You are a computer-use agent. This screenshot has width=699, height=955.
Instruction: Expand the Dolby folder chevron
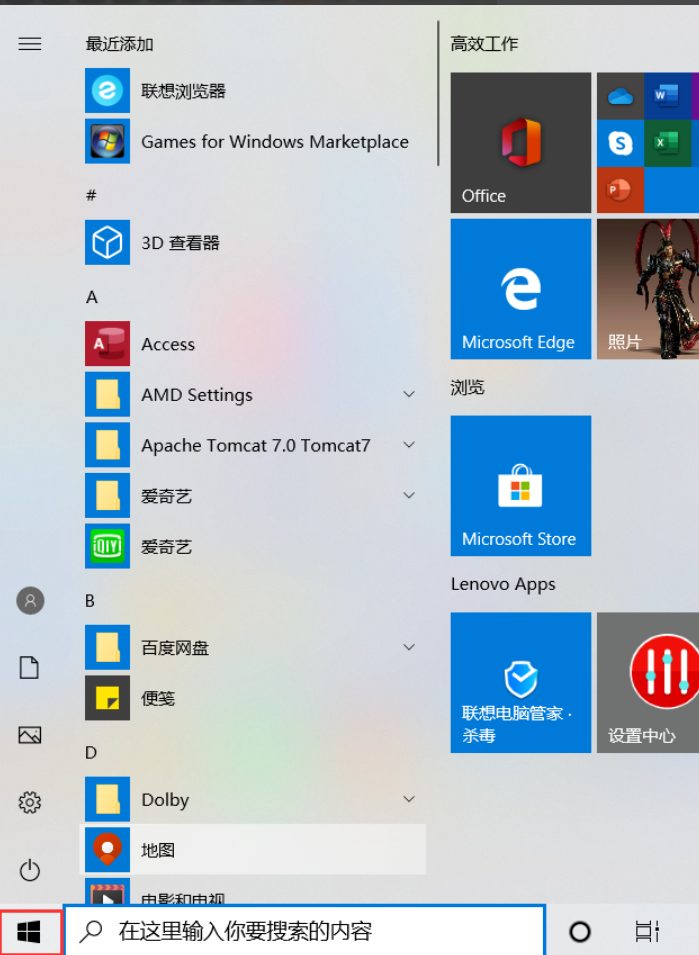coord(409,798)
